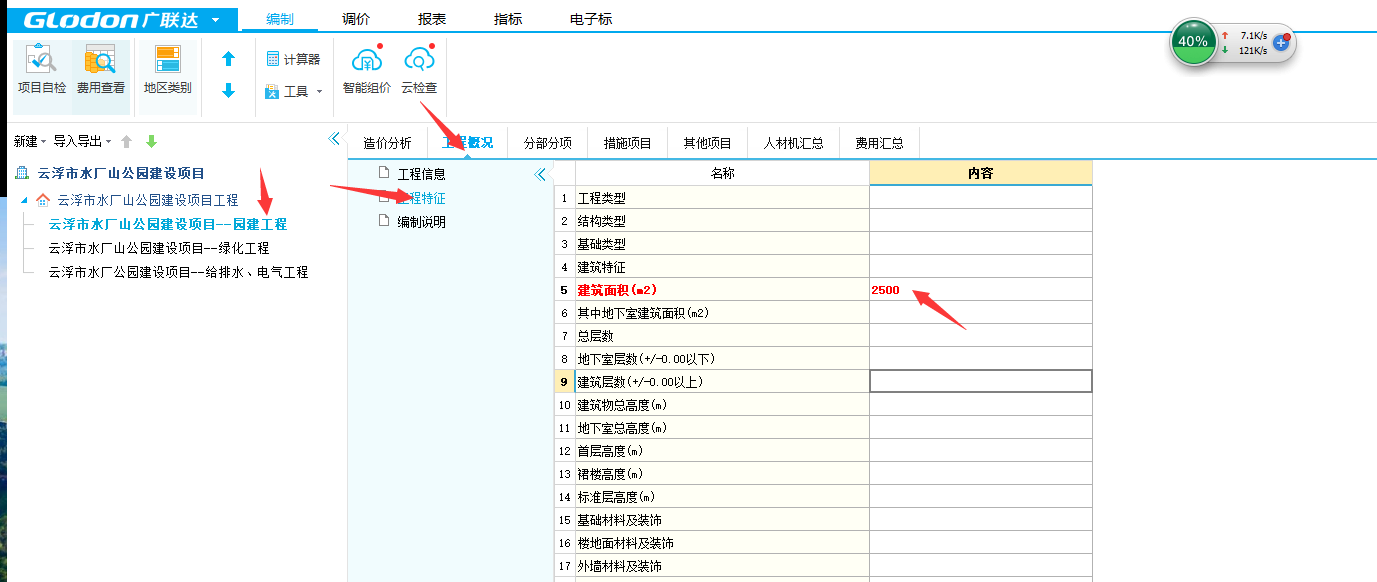Open 地区类别 region category tool
Screen dimensions: 1377x582
point(167,70)
